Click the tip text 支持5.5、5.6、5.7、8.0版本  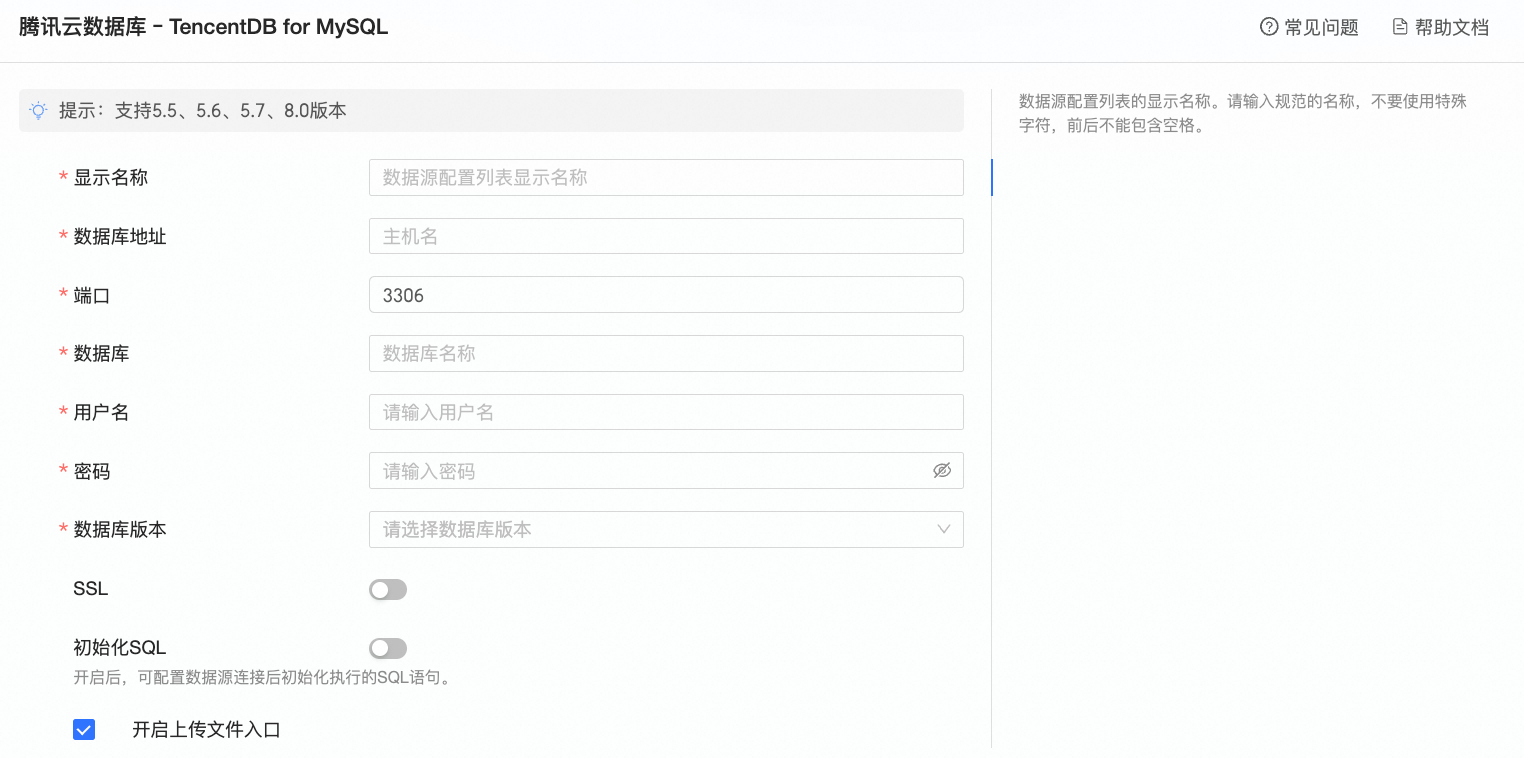[x=231, y=111]
